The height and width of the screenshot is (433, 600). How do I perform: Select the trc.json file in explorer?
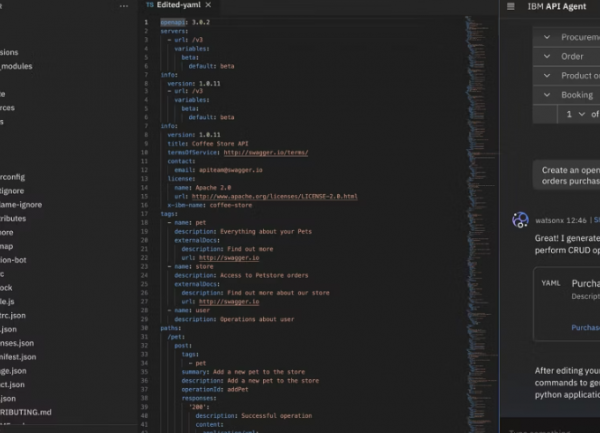(x=13, y=316)
